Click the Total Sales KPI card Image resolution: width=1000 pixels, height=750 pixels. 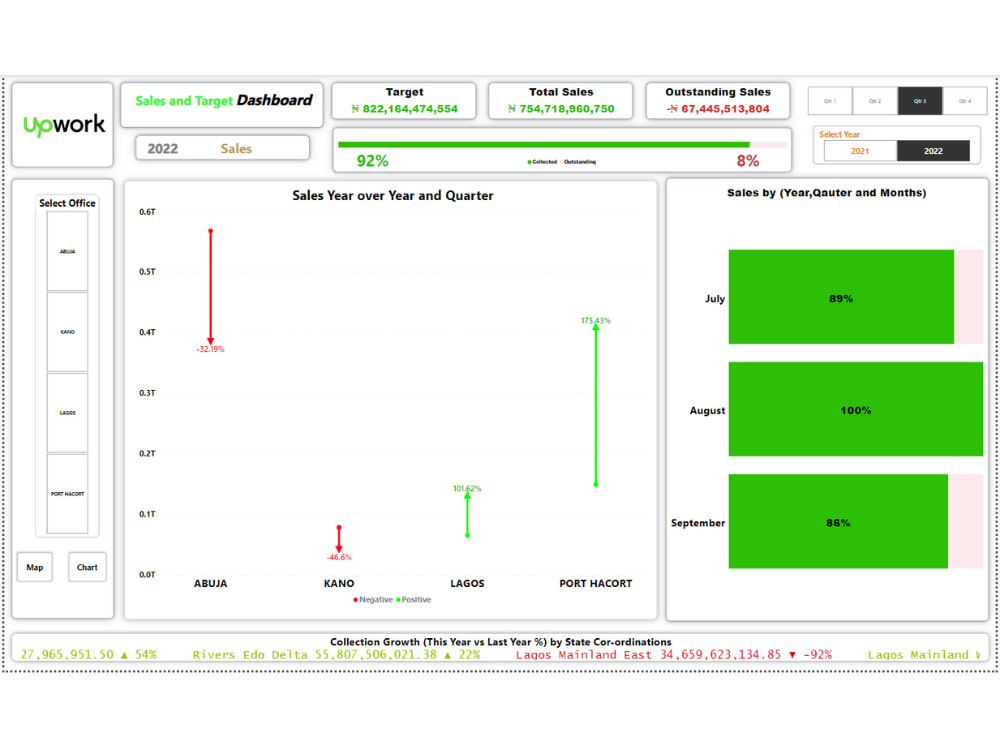[x=561, y=99]
